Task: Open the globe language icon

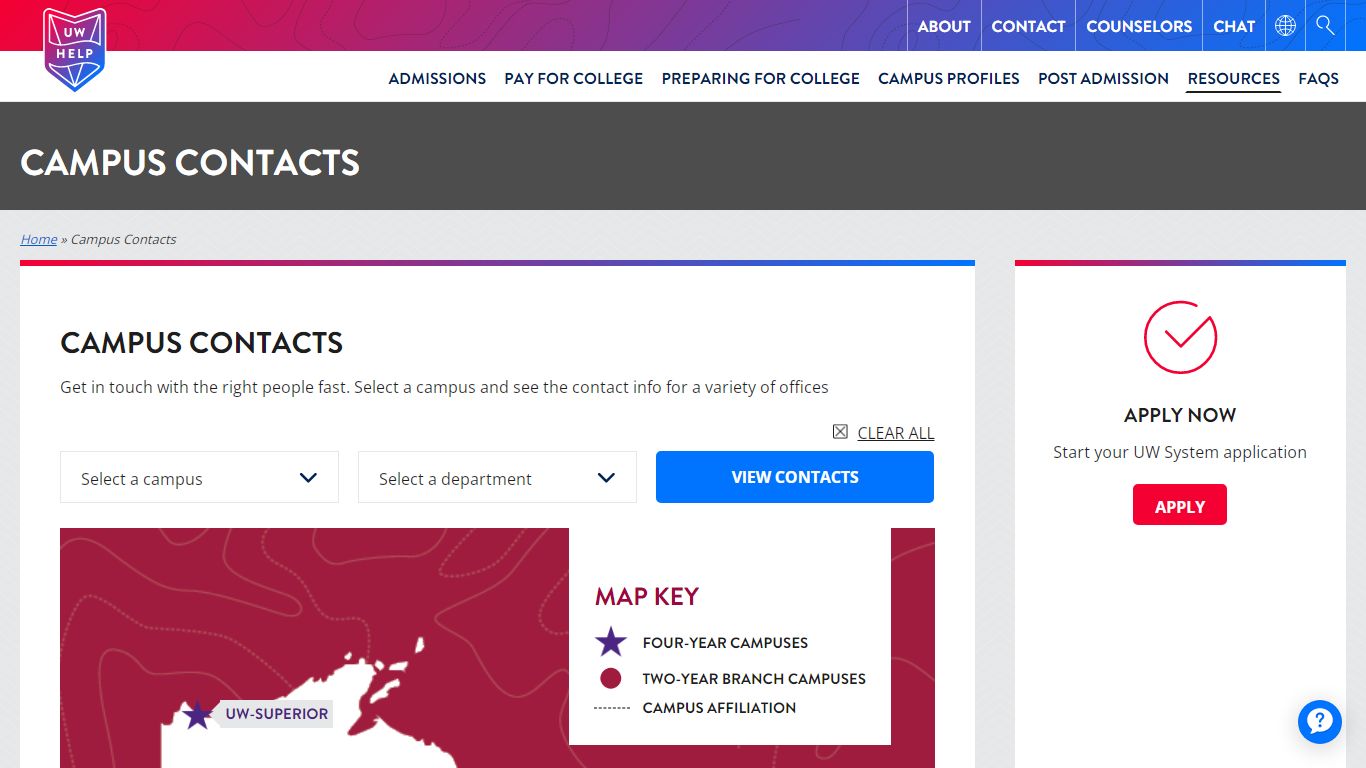Action: click(x=1285, y=26)
